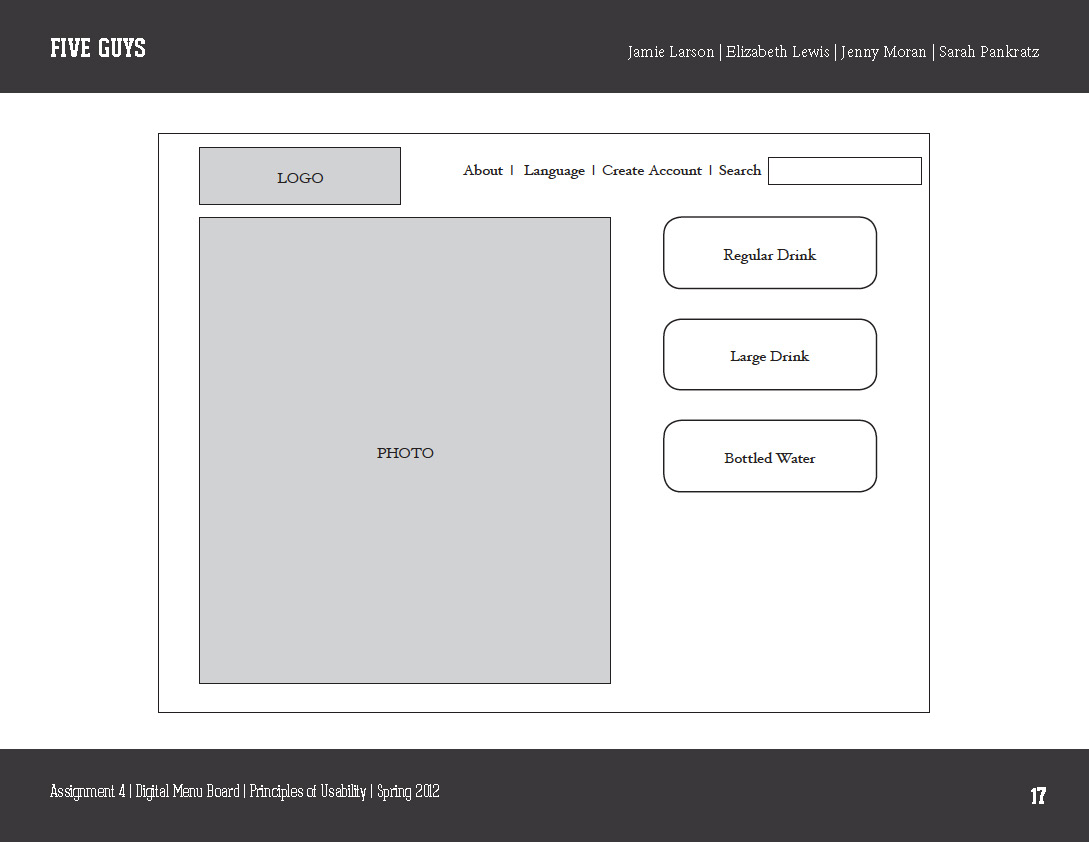Click the Assignment 4 footer text
Viewport: 1089px width, 842px height.
(x=87, y=791)
